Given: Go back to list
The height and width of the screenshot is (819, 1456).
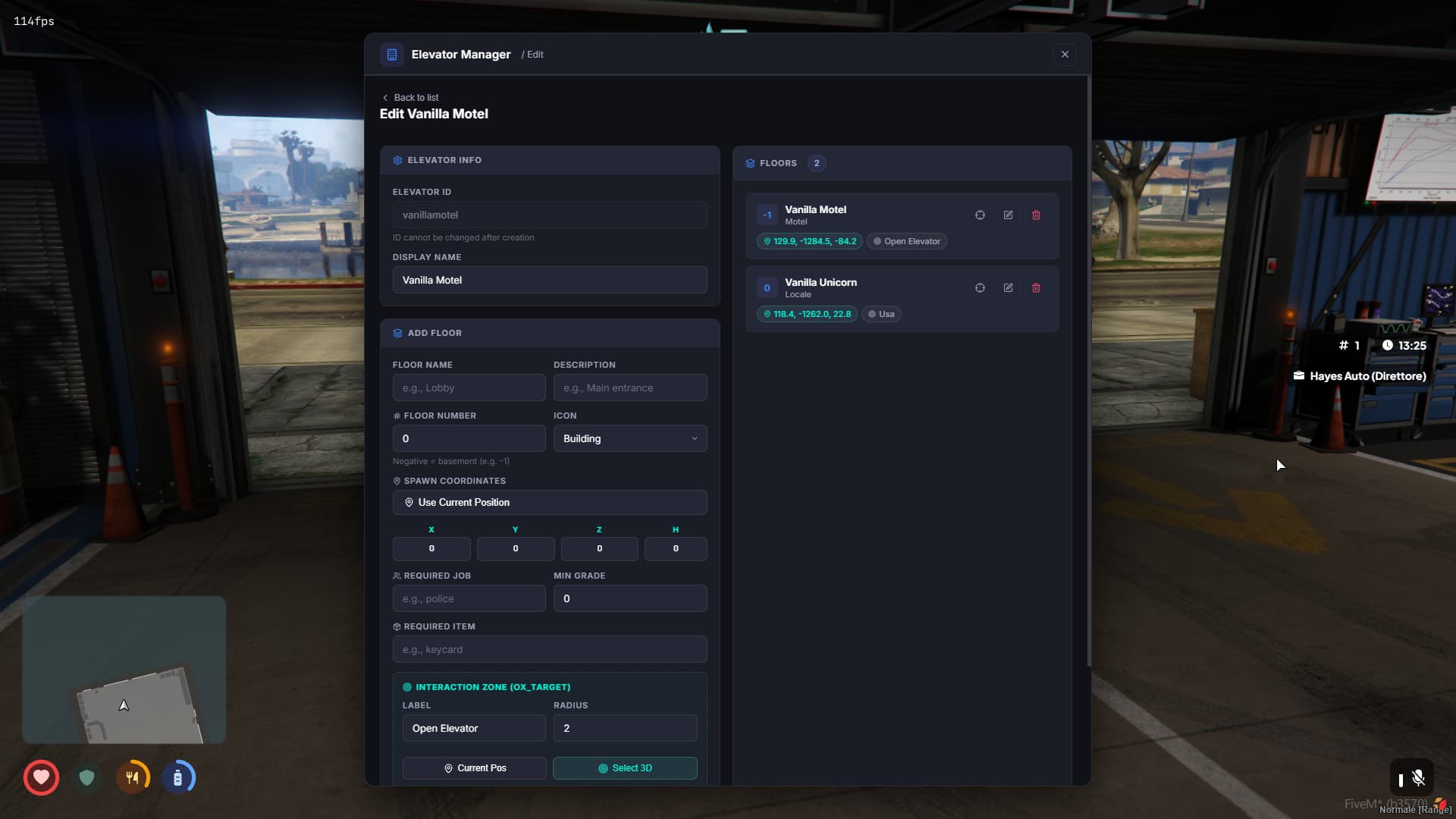Looking at the screenshot, I should pos(410,98).
